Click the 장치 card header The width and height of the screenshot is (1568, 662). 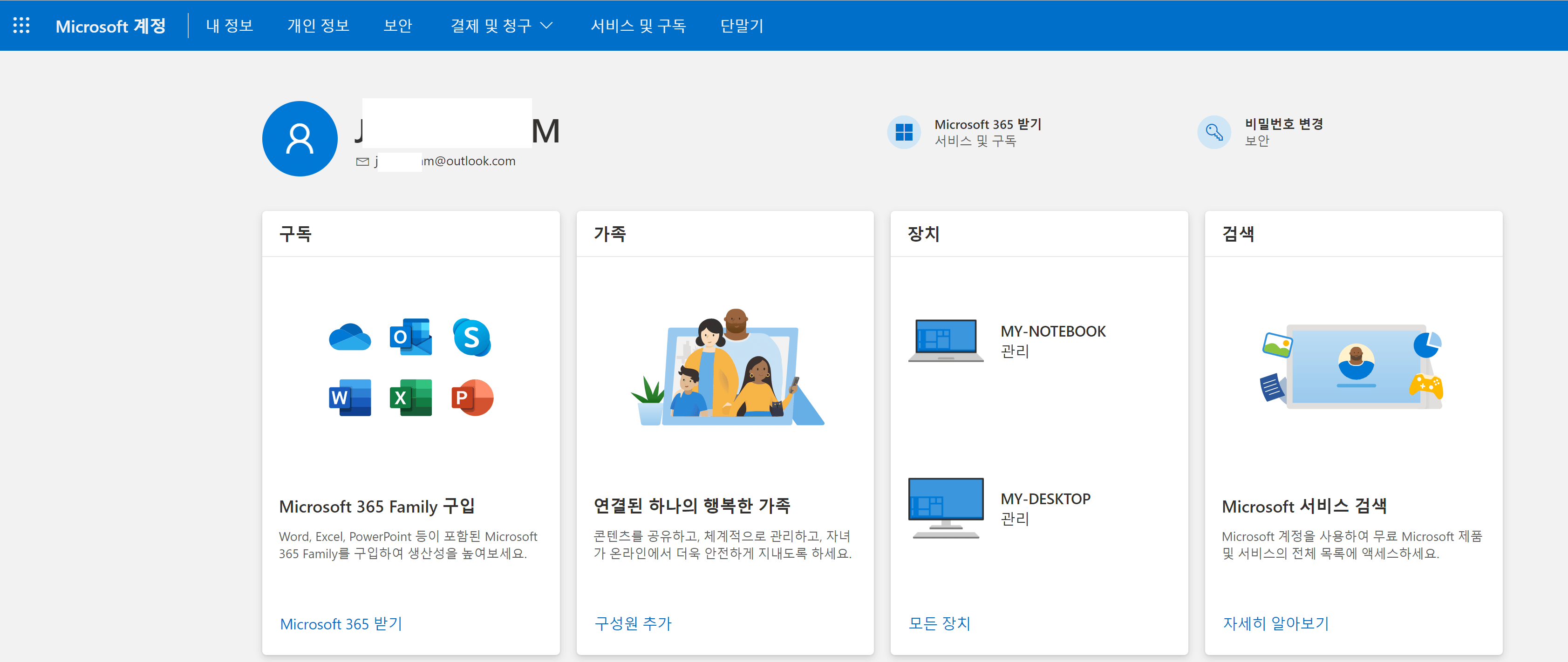tap(924, 234)
